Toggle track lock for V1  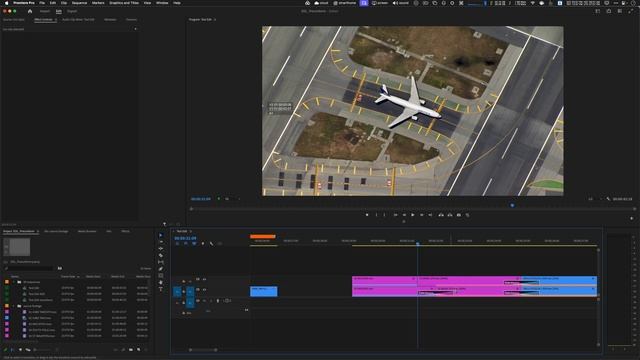click(184, 291)
